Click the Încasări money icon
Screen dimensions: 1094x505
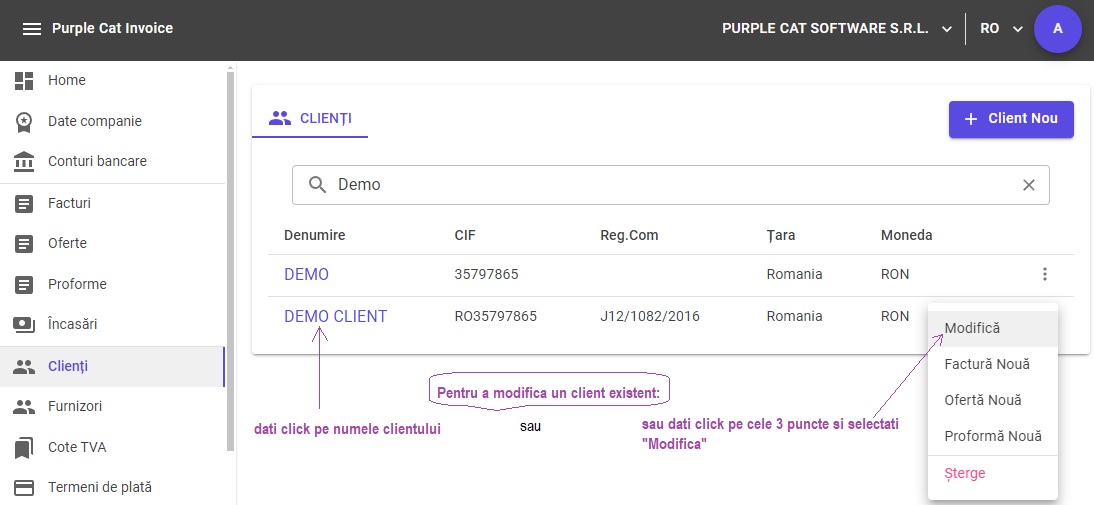coord(24,324)
